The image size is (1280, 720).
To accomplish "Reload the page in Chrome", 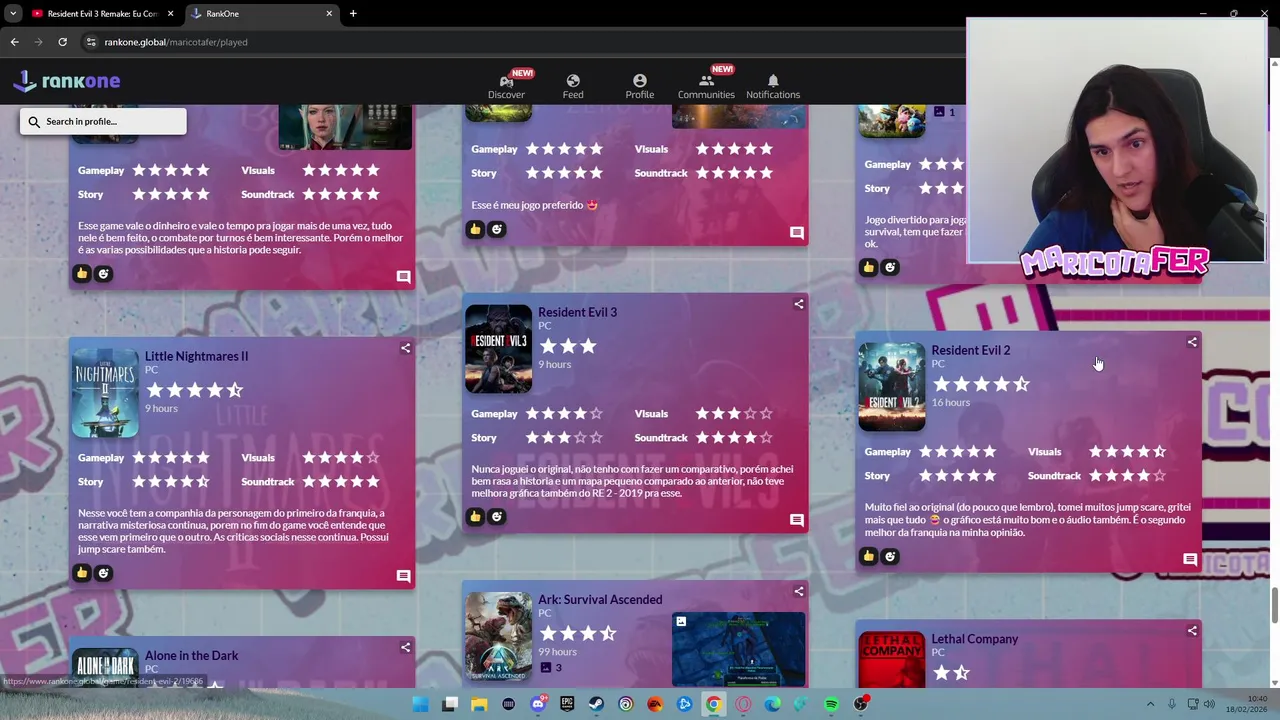I will [62, 42].
